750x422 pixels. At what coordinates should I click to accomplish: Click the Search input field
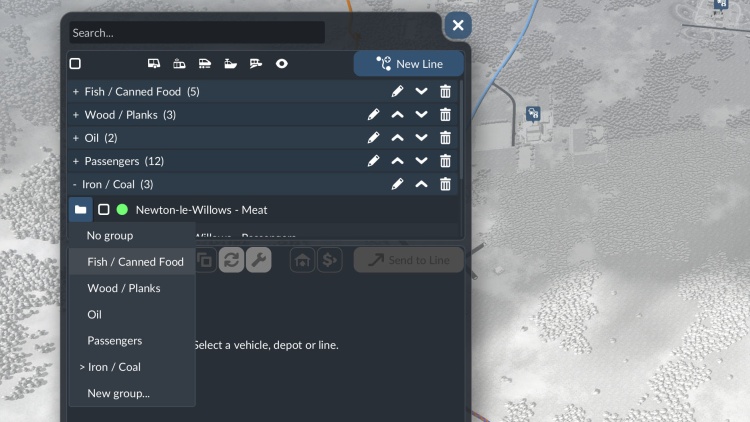point(197,33)
